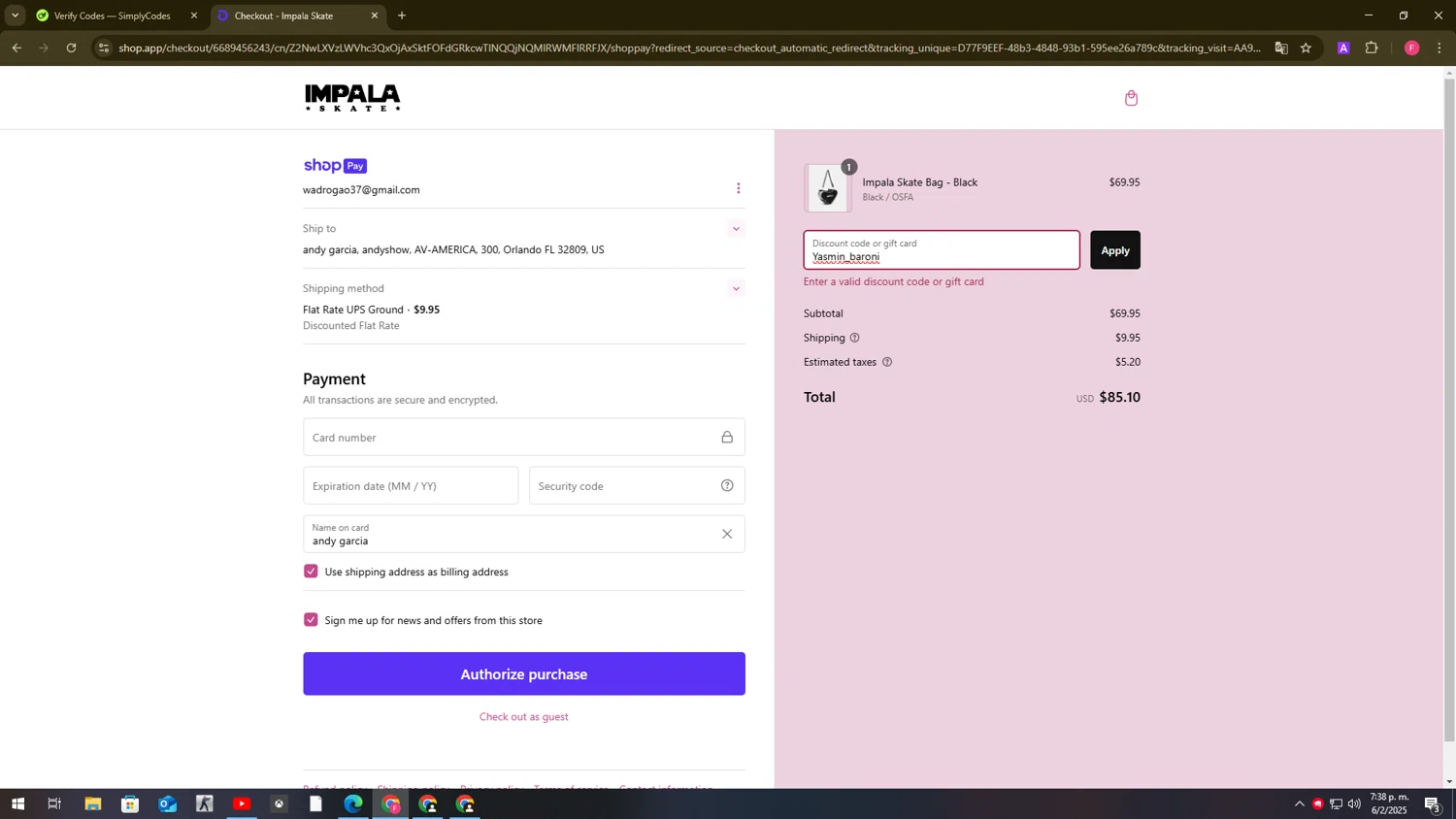This screenshot has height=819, width=1456.
Task: Click the Impala Skate logo
Action: point(352,97)
